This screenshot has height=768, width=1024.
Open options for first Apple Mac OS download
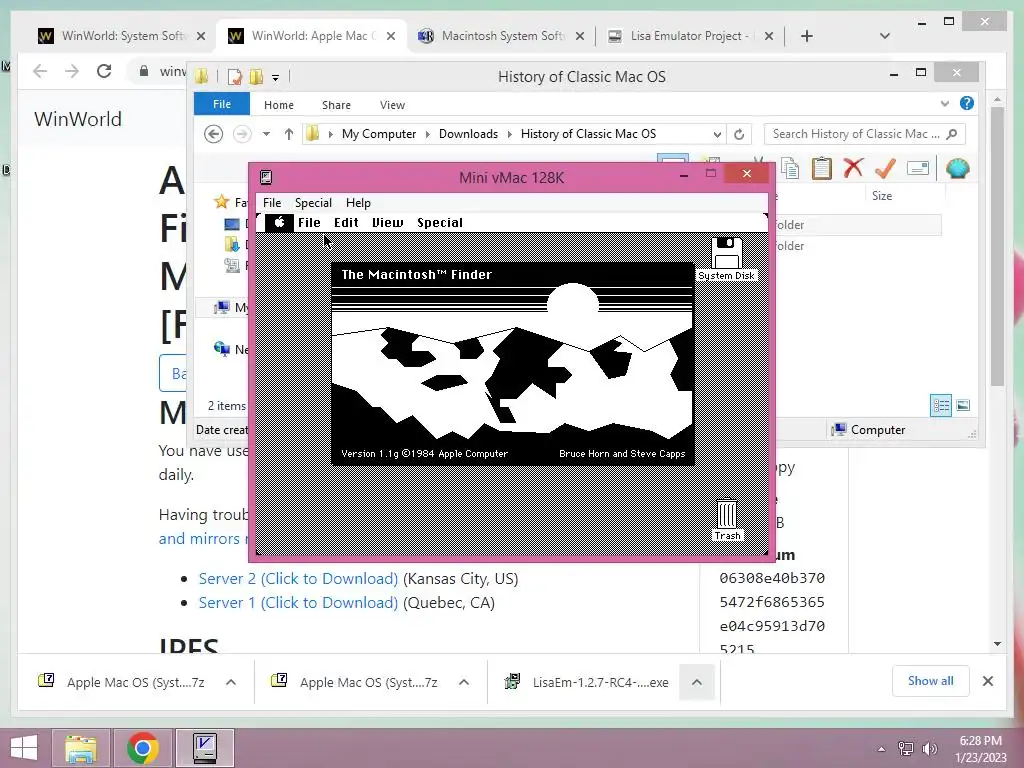231,682
